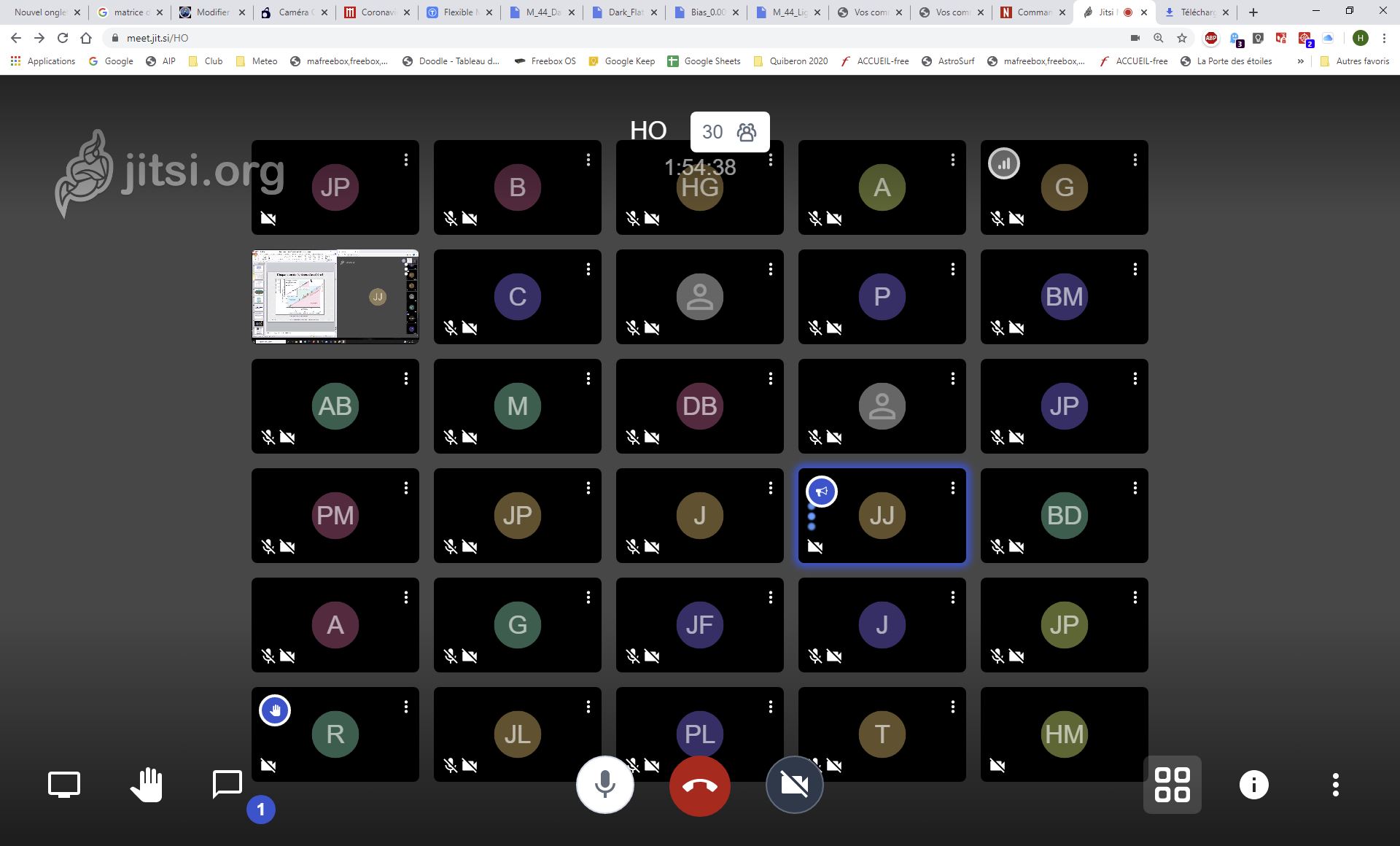Reload the page with the refresh icon
This screenshot has width=1400, height=846.
pyautogui.click(x=63, y=38)
